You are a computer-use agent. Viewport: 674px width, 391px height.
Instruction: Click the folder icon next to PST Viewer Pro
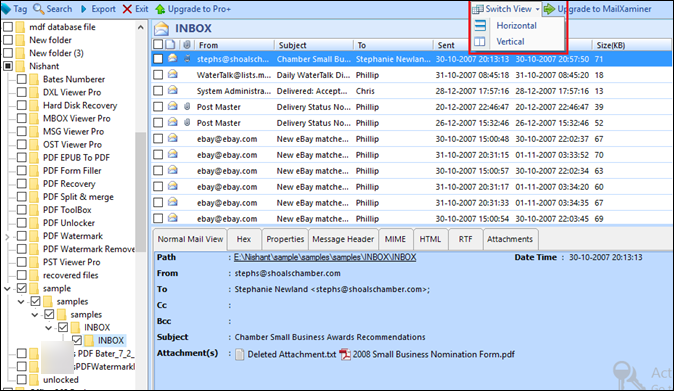point(34,262)
